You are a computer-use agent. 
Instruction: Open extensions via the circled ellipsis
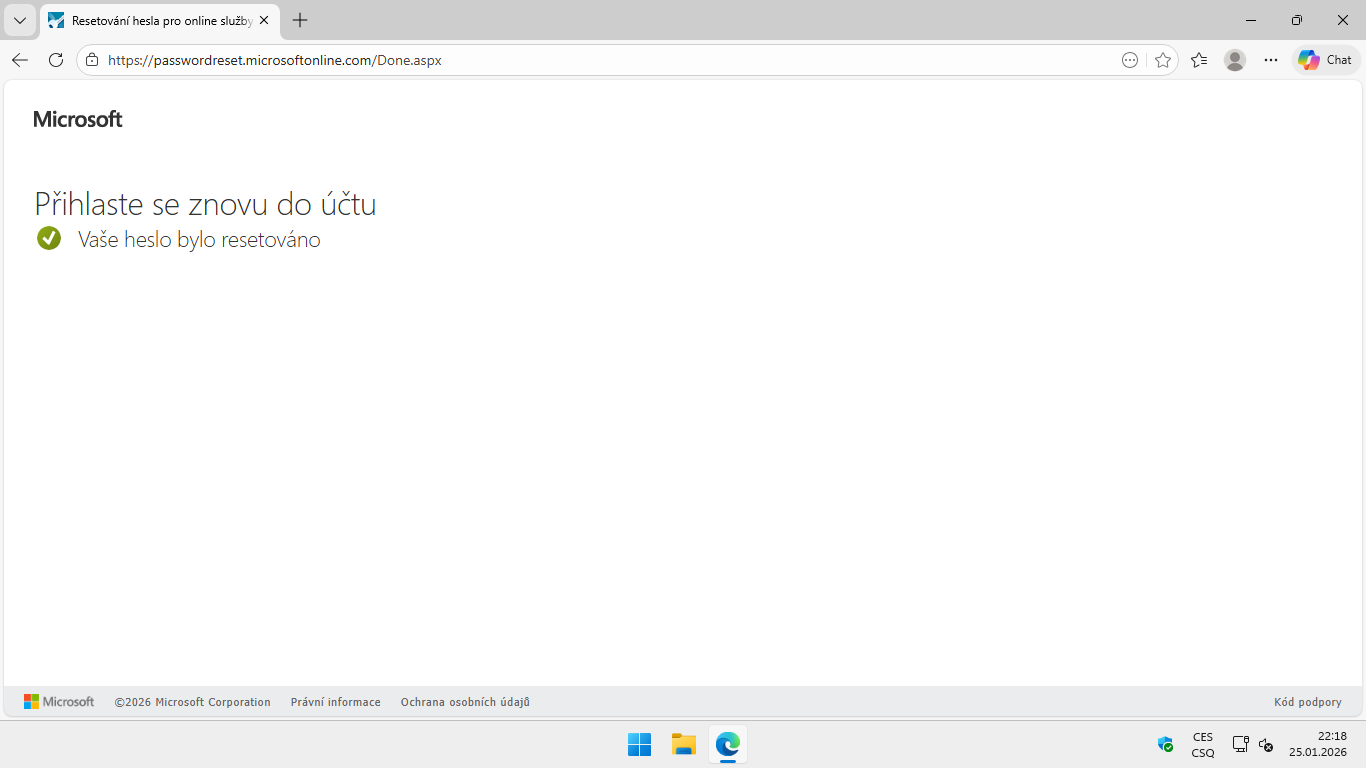tap(1129, 60)
